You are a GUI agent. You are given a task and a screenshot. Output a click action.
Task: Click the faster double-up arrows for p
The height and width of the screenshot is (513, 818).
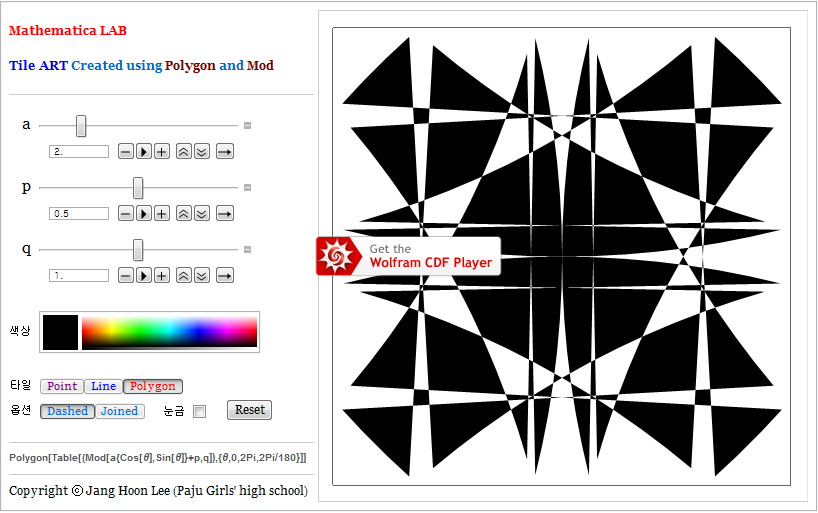(184, 213)
